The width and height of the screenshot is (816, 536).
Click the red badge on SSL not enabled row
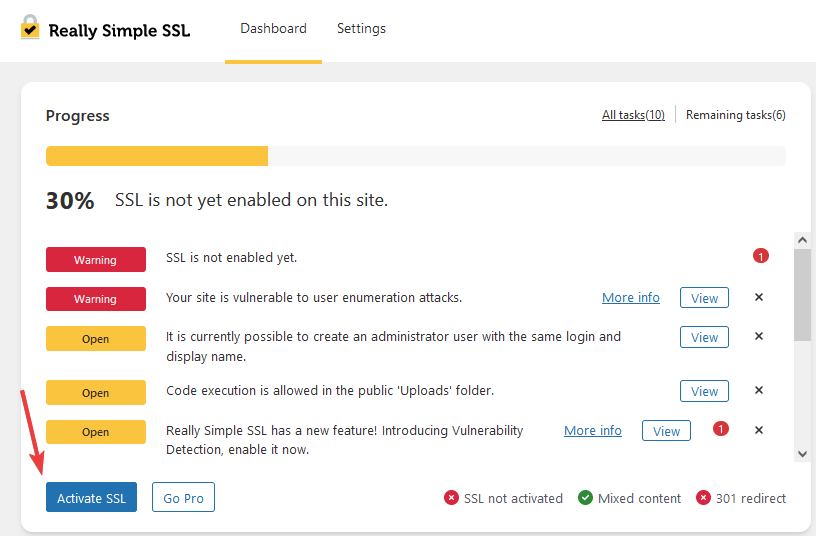click(761, 257)
